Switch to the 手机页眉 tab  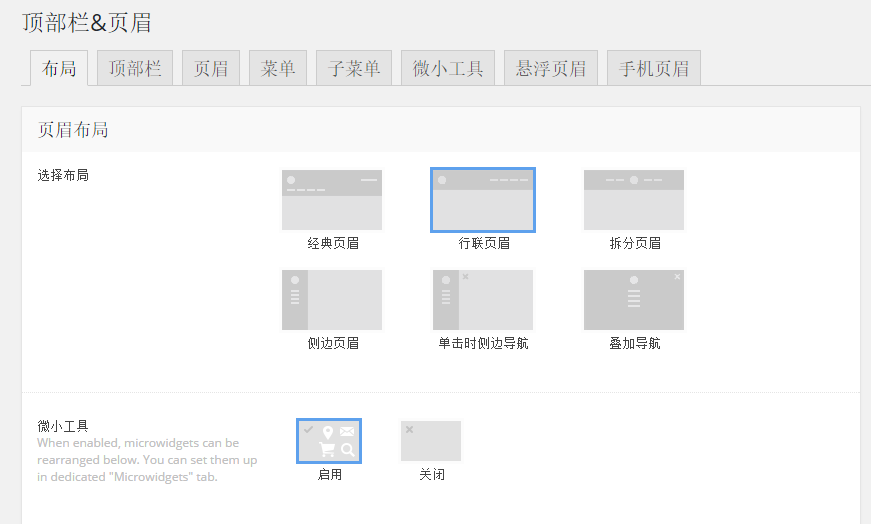click(x=654, y=68)
